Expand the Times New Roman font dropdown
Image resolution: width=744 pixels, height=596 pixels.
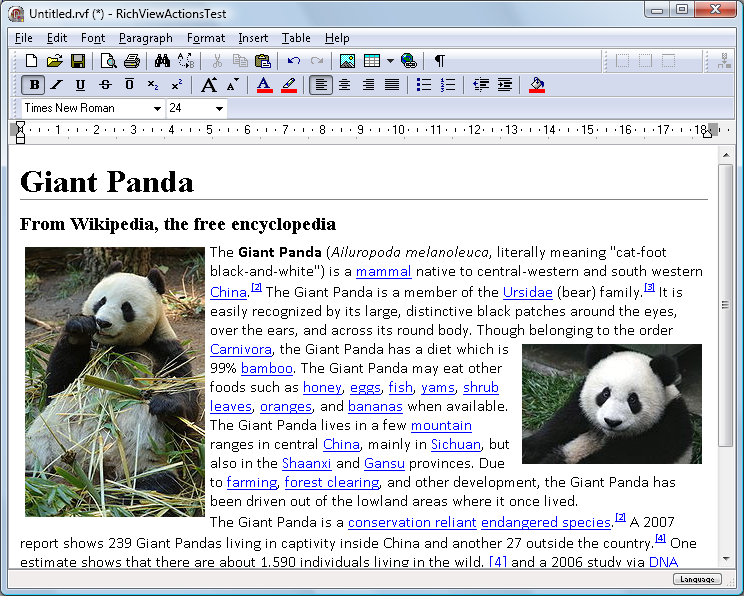(157, 108)
